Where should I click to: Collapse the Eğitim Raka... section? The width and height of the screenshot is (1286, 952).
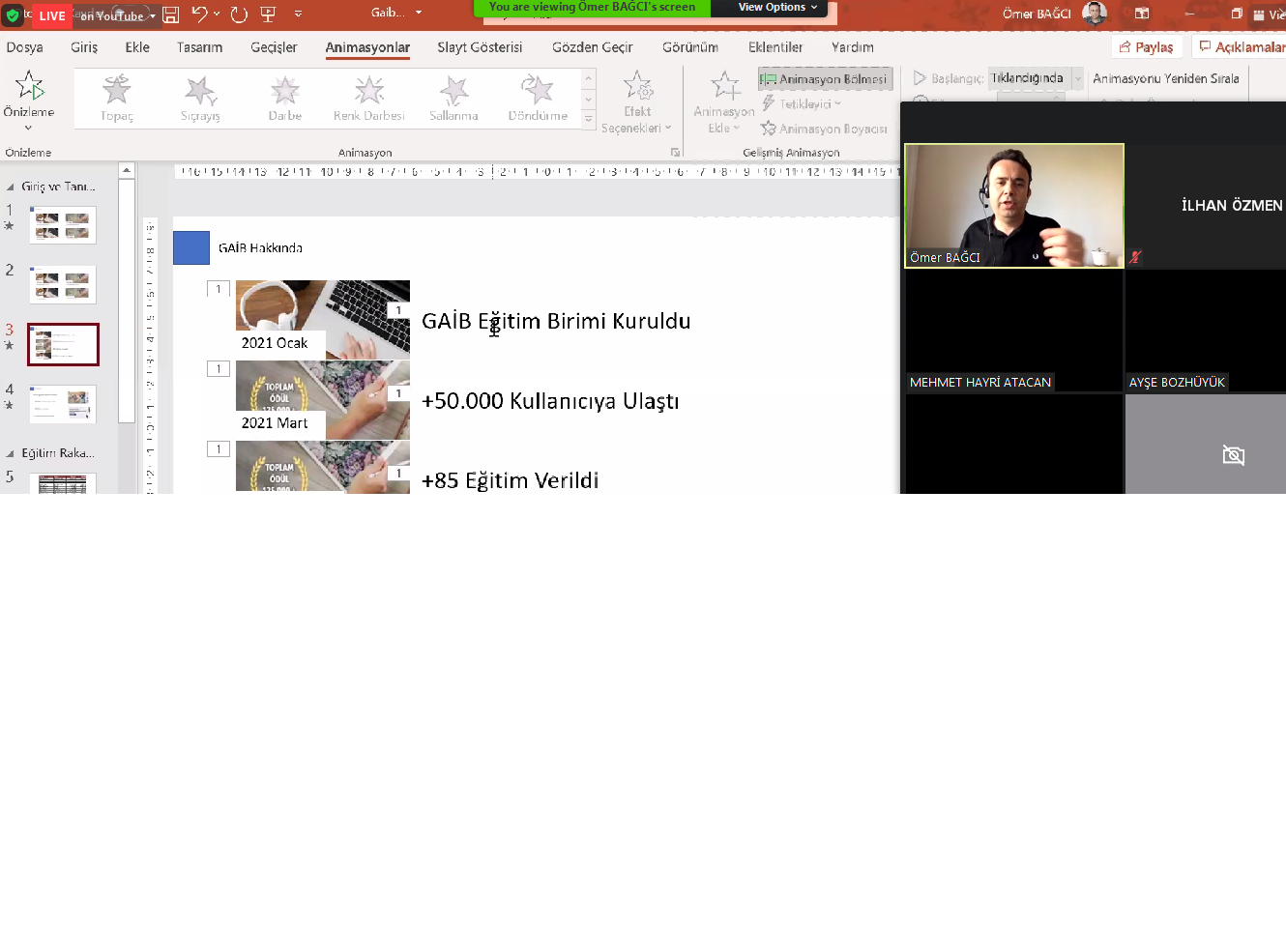pyautogui.click(x=11, y=453)
